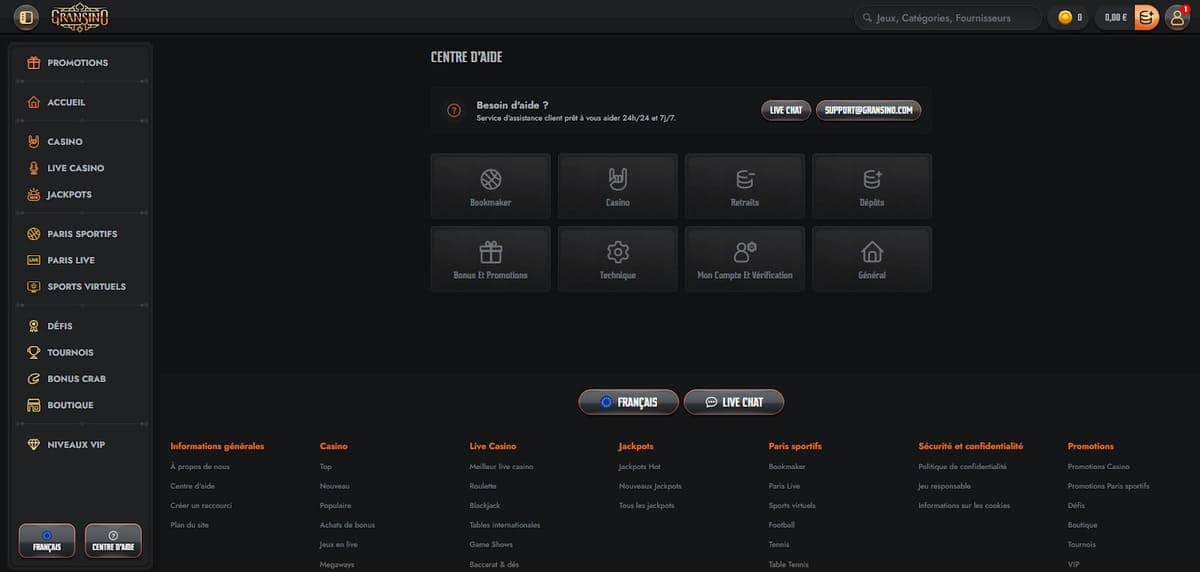Open the Retraits help category
The height and width of the screenshot is (572, 1200).
pyautogui.click(x=744, y=186)
